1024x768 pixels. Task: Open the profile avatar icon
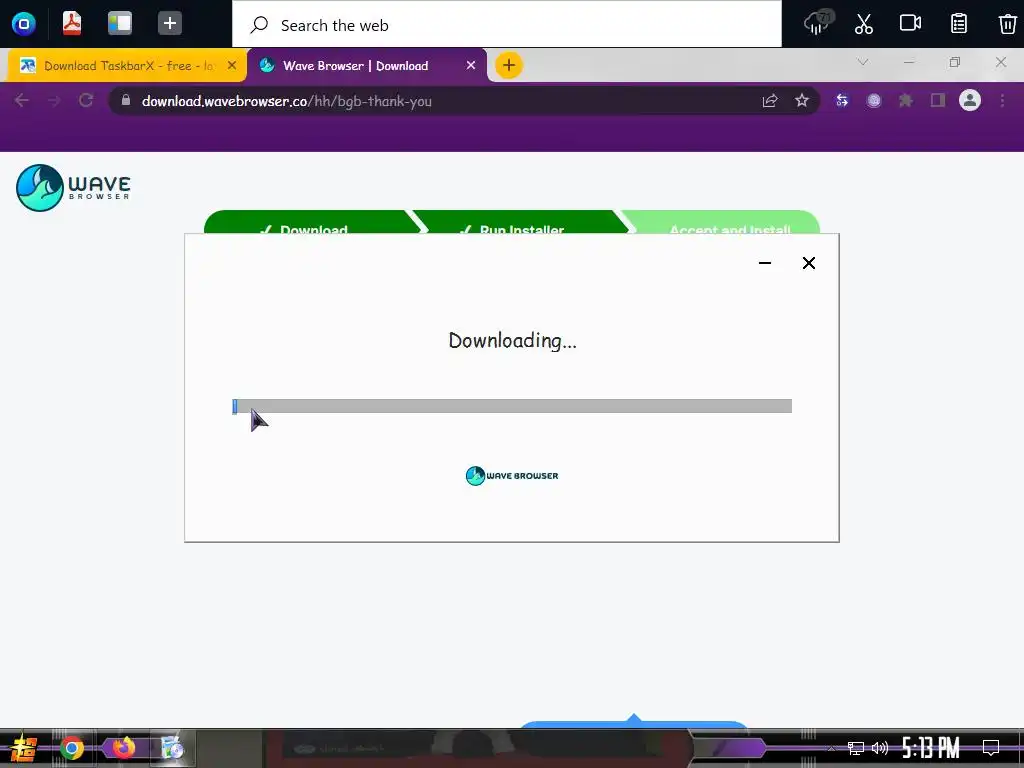(x=970, y=101)
